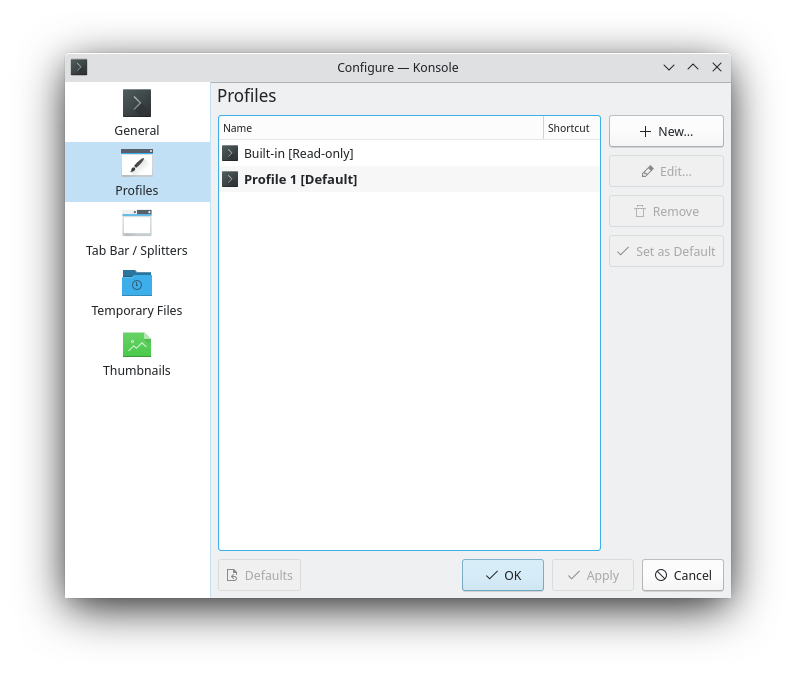The width and height of the screenshot is (796, 675).
Task: Select the General label in sidebar
Action: (137, 130)
